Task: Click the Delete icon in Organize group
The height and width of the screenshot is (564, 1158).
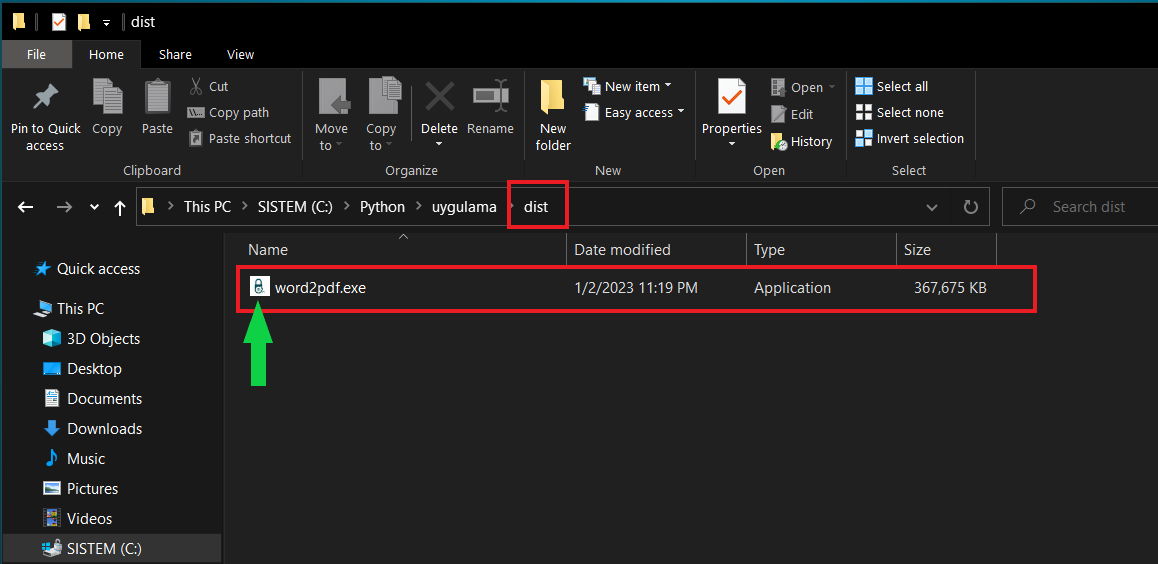Action: click(439, 98)
